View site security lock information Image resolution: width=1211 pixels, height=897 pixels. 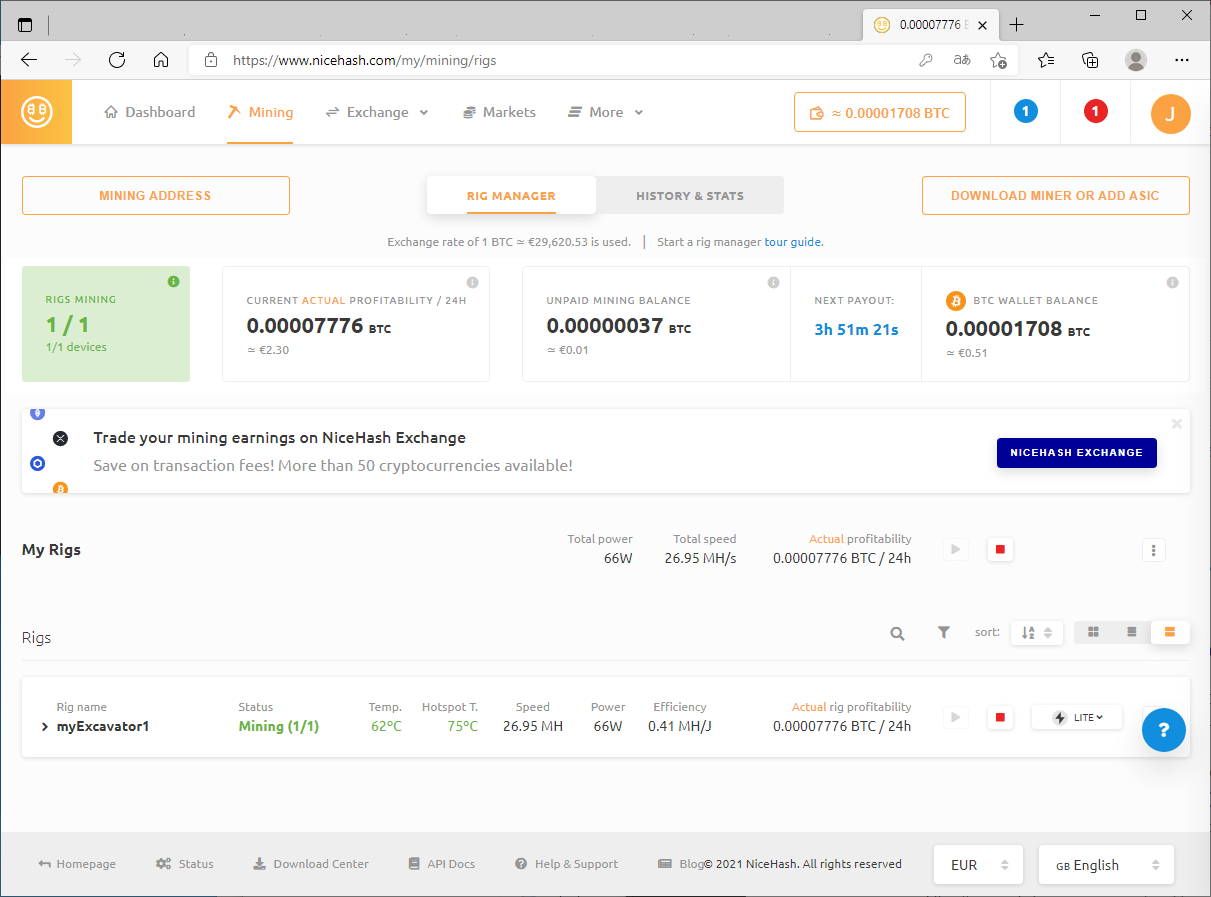tap(211, 60)
